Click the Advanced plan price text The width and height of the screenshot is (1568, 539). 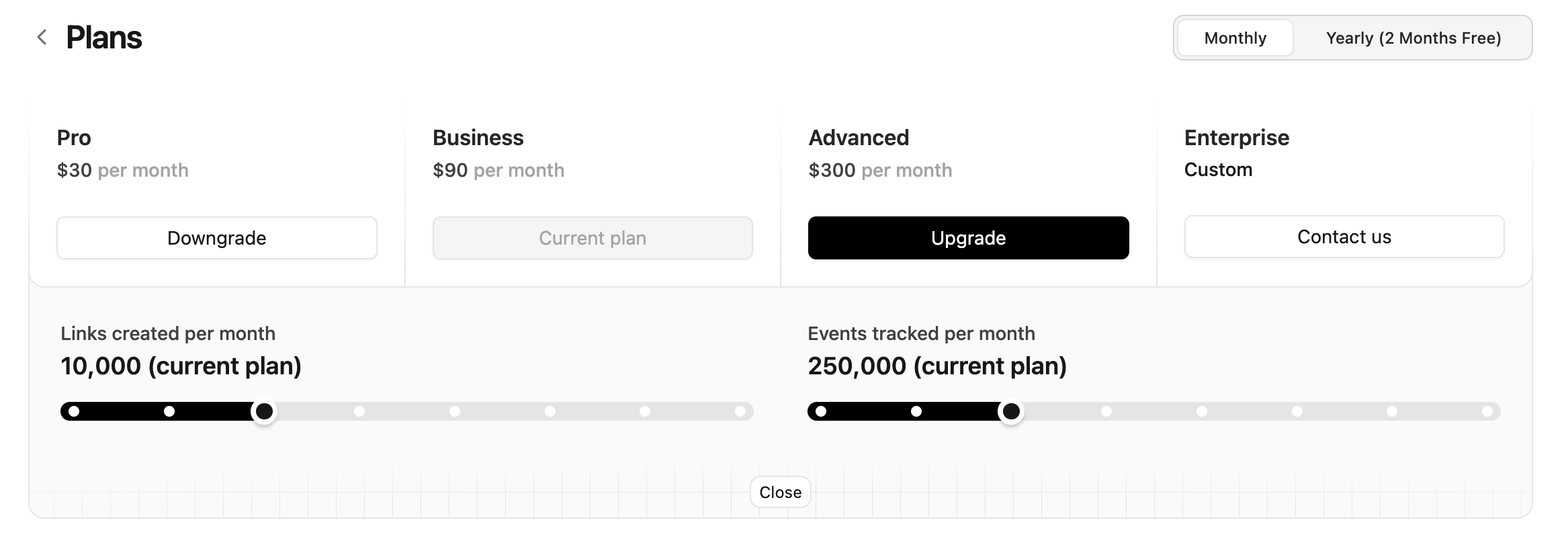pos(880,170)
